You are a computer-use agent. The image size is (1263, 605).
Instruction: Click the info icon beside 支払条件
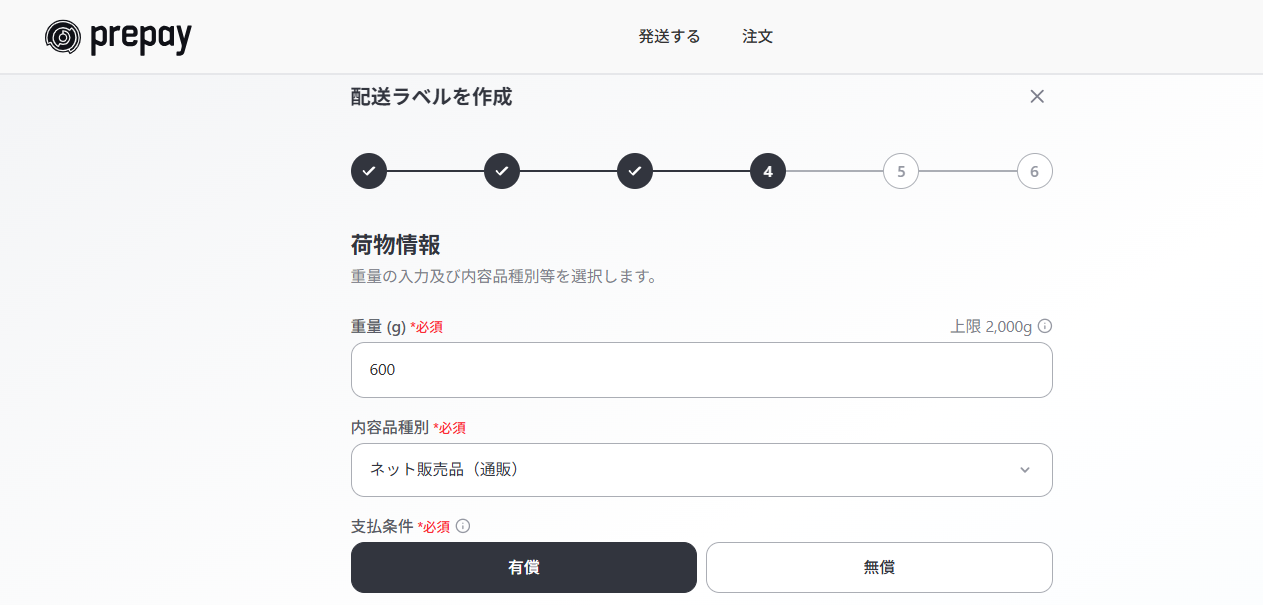[463, 526]
